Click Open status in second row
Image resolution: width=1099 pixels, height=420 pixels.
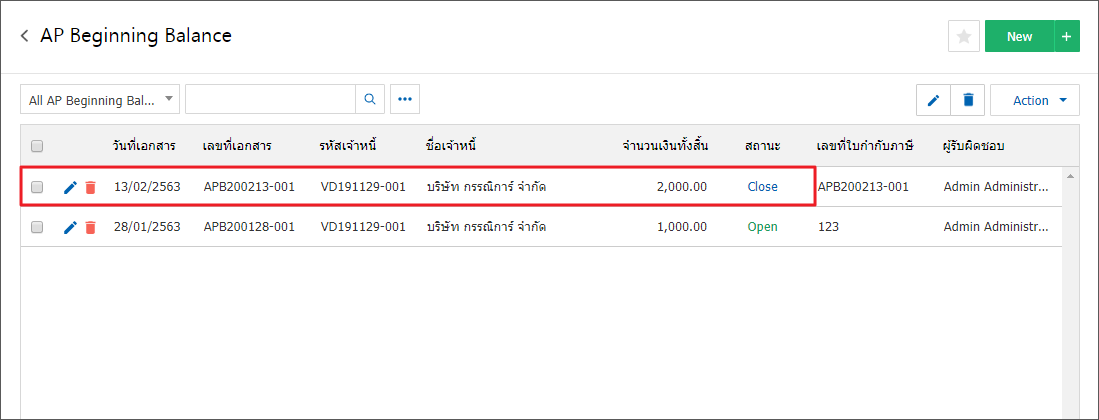(763, 227)
